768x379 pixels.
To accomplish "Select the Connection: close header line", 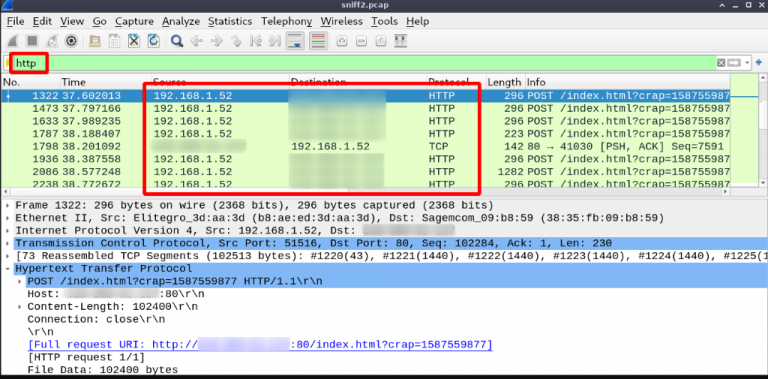I will click(96, 320).
